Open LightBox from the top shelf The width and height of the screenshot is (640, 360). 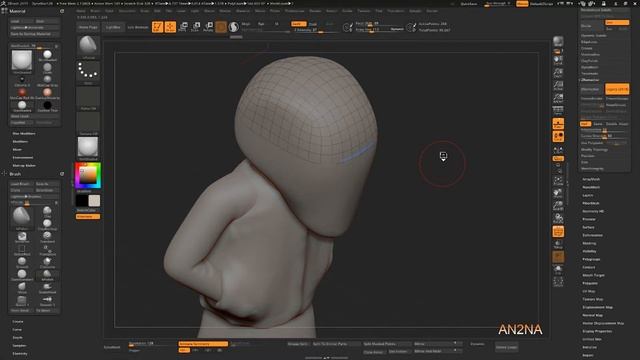pyautogui.click(x=113, y=27)
